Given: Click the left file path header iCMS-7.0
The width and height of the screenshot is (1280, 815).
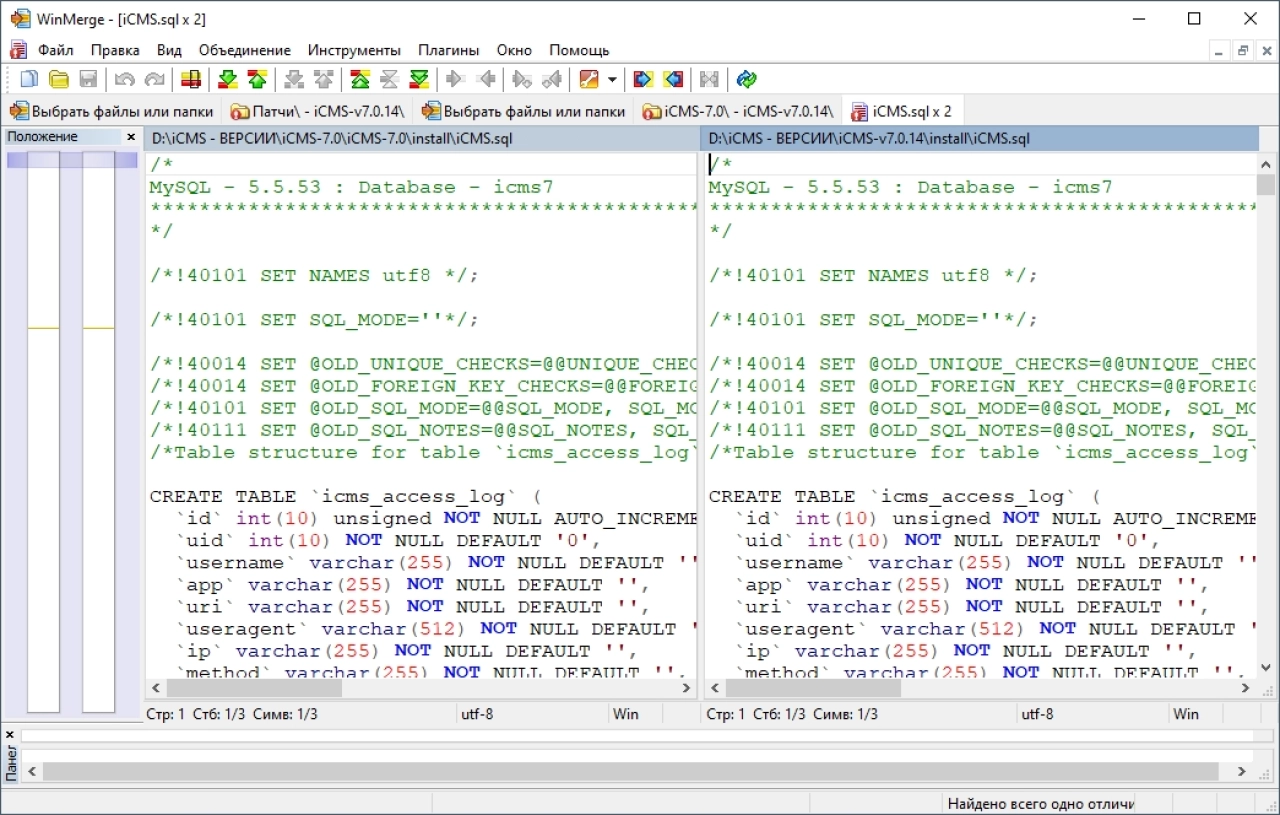Looking at the screenshot, I should 422,139.
